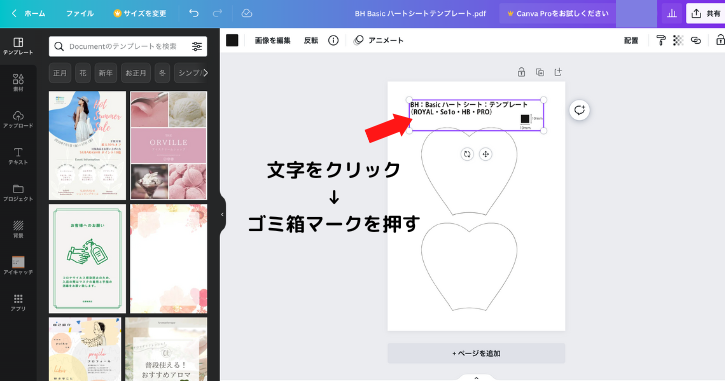Viewport: 725px width, 381px height.
Task: Choose the Hot Summer Sale template
Action: coord(87,145)
